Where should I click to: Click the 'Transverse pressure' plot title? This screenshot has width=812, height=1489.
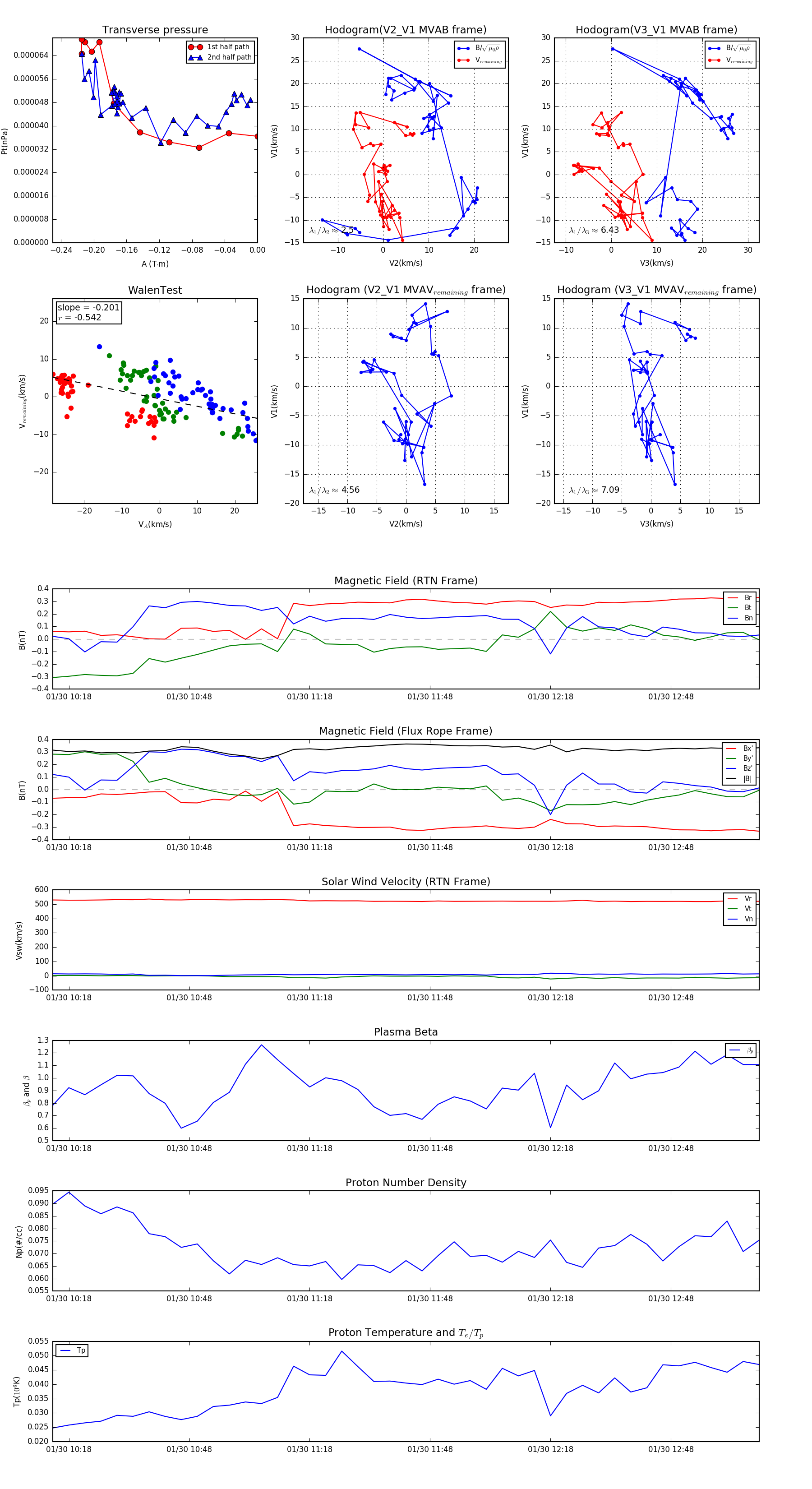pos(155,30)
